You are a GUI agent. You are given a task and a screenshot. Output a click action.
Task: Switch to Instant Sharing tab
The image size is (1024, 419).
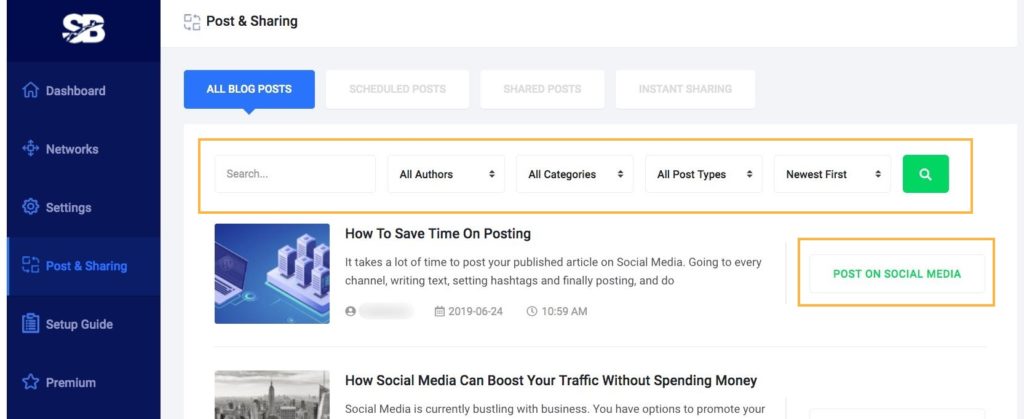click(x=685, y=89)
